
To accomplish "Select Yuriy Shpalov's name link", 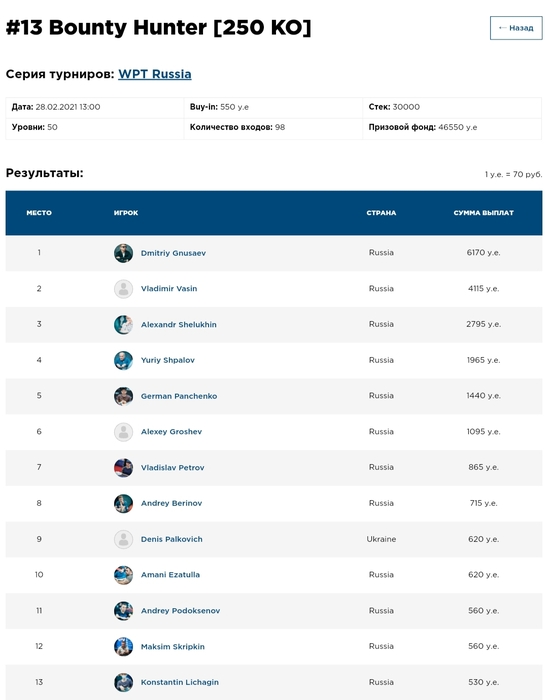I will (168, 360).
